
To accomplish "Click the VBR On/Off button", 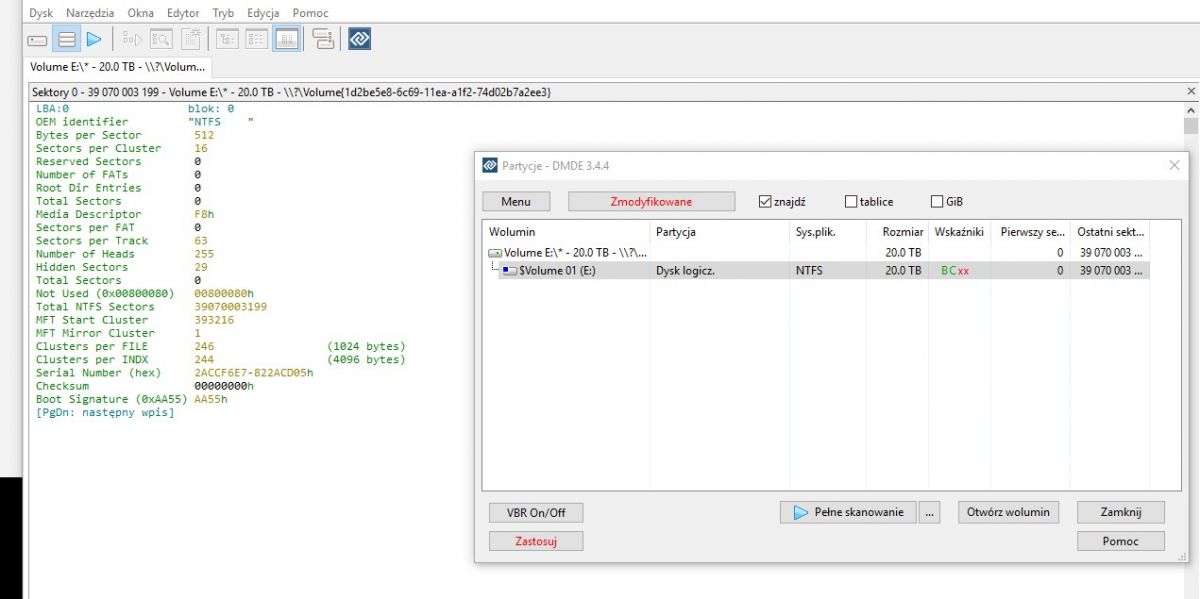I will coord(536,513).
